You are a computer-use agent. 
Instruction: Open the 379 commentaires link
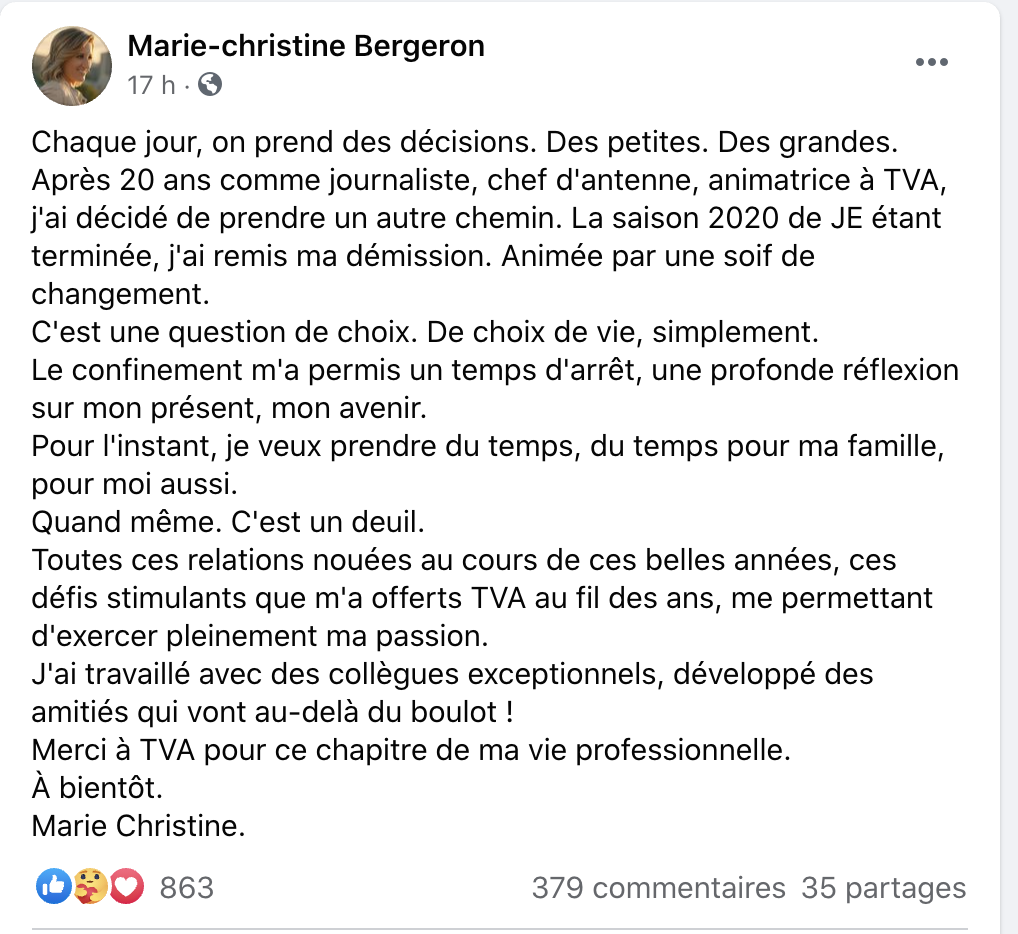[658, 887]
